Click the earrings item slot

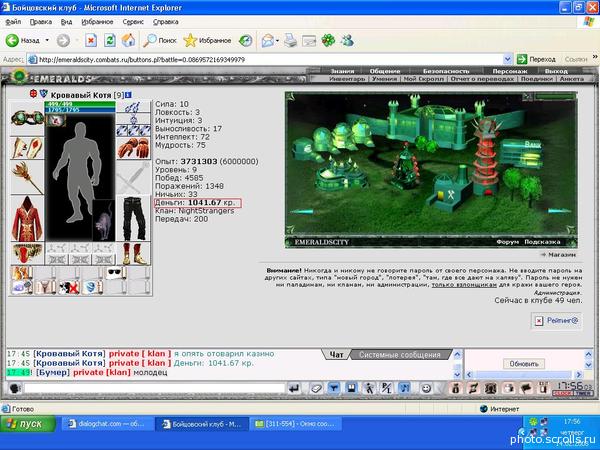click(x=133, y=107)
